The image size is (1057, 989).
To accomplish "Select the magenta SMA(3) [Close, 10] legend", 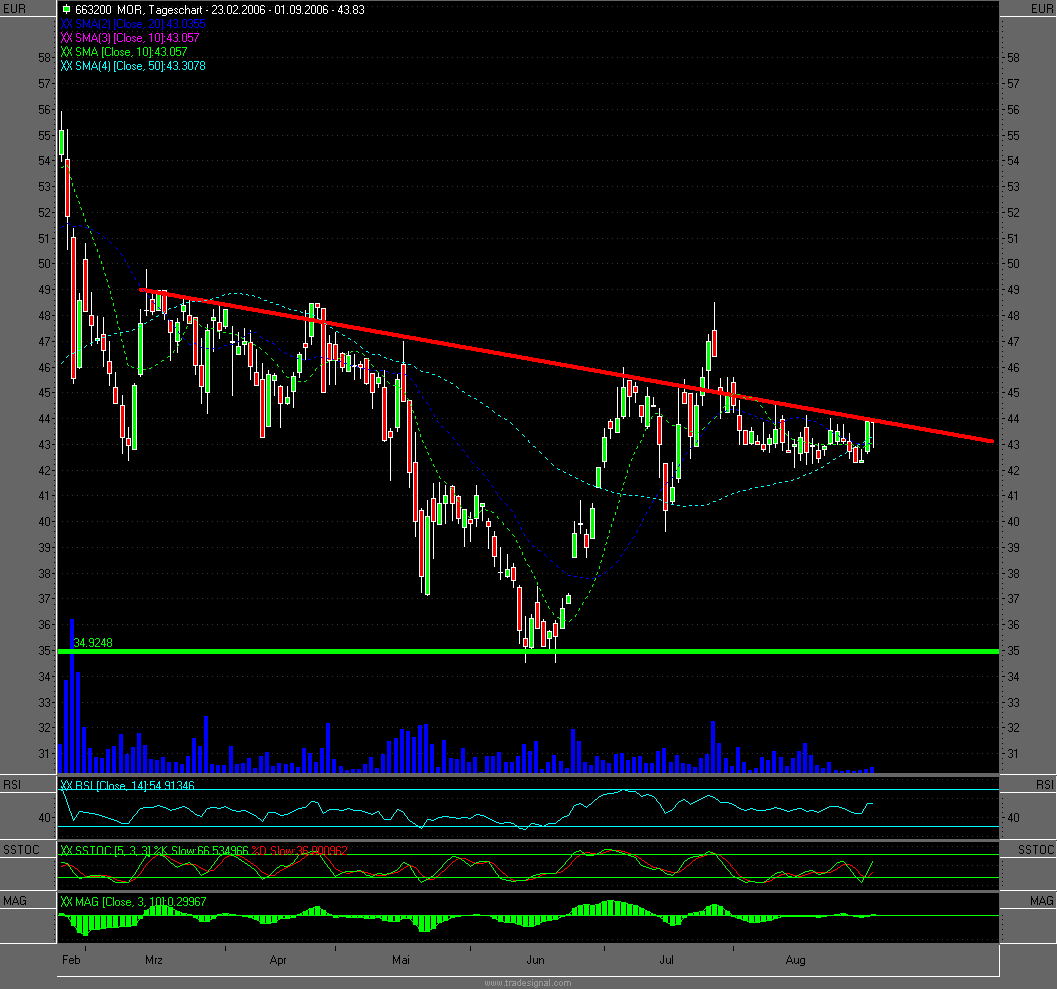I will [x=129, y=38].
